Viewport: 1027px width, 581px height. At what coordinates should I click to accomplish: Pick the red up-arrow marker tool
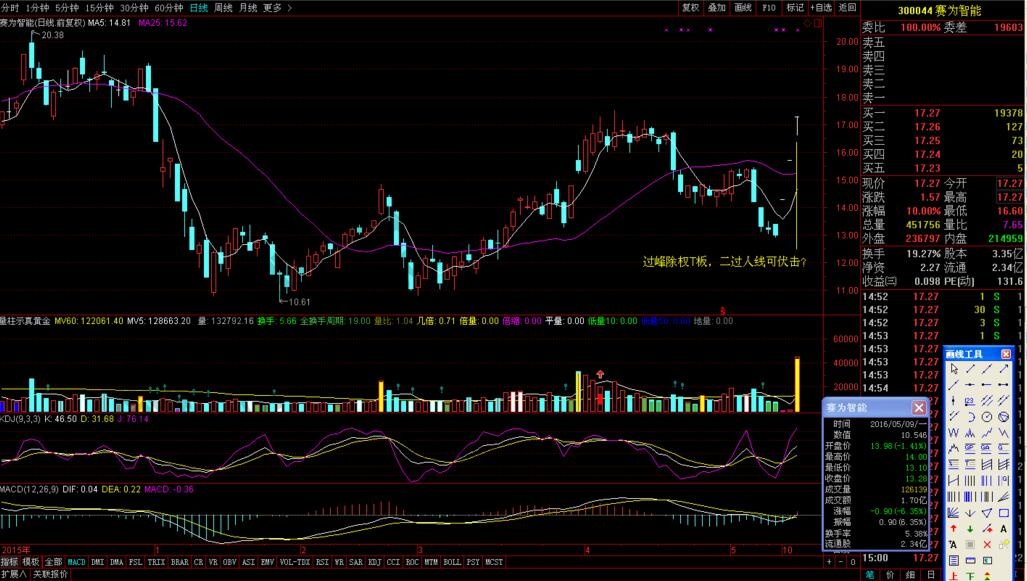(954, 528)
